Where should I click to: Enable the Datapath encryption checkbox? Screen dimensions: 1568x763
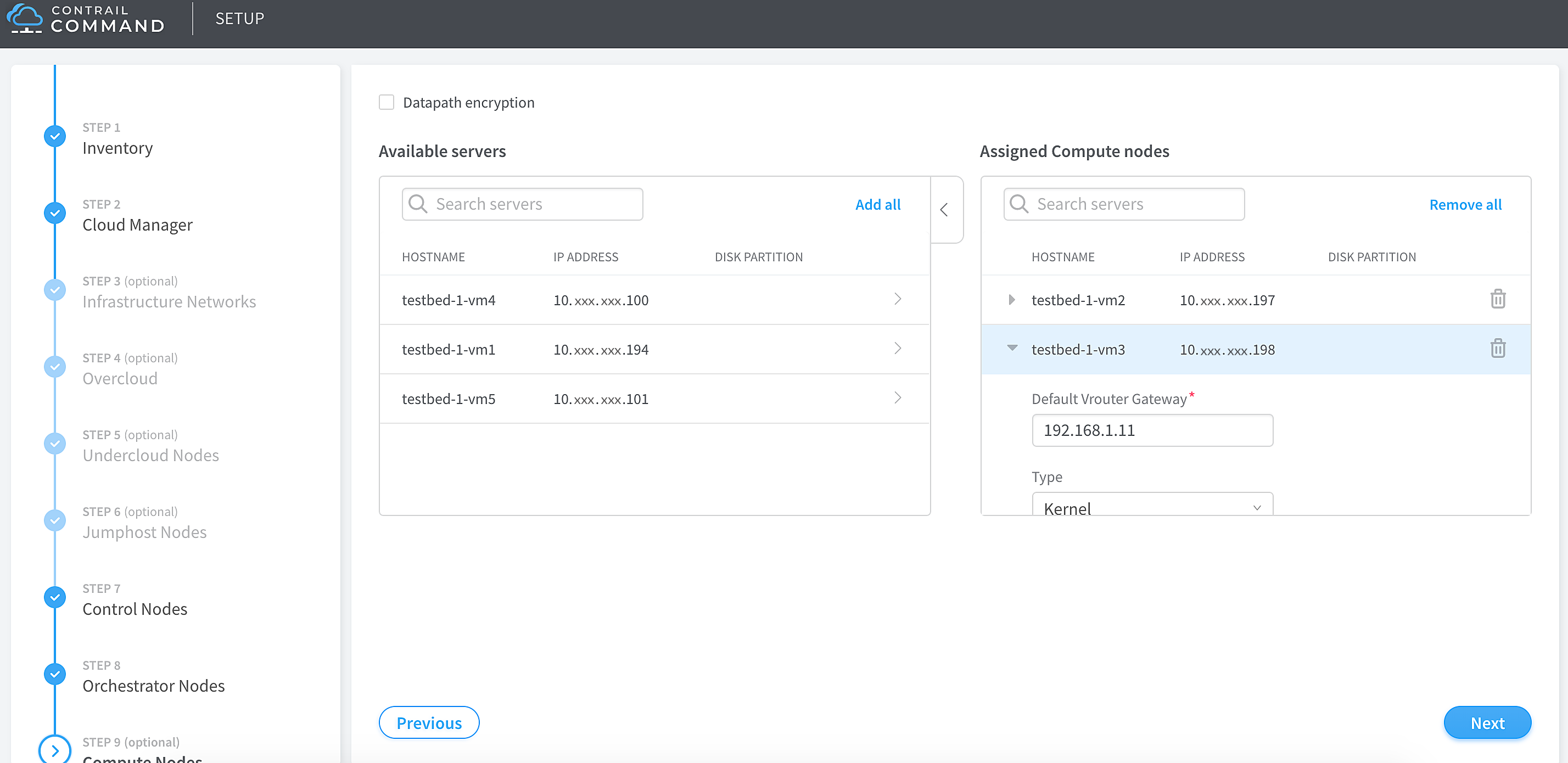tap(387, 102)
